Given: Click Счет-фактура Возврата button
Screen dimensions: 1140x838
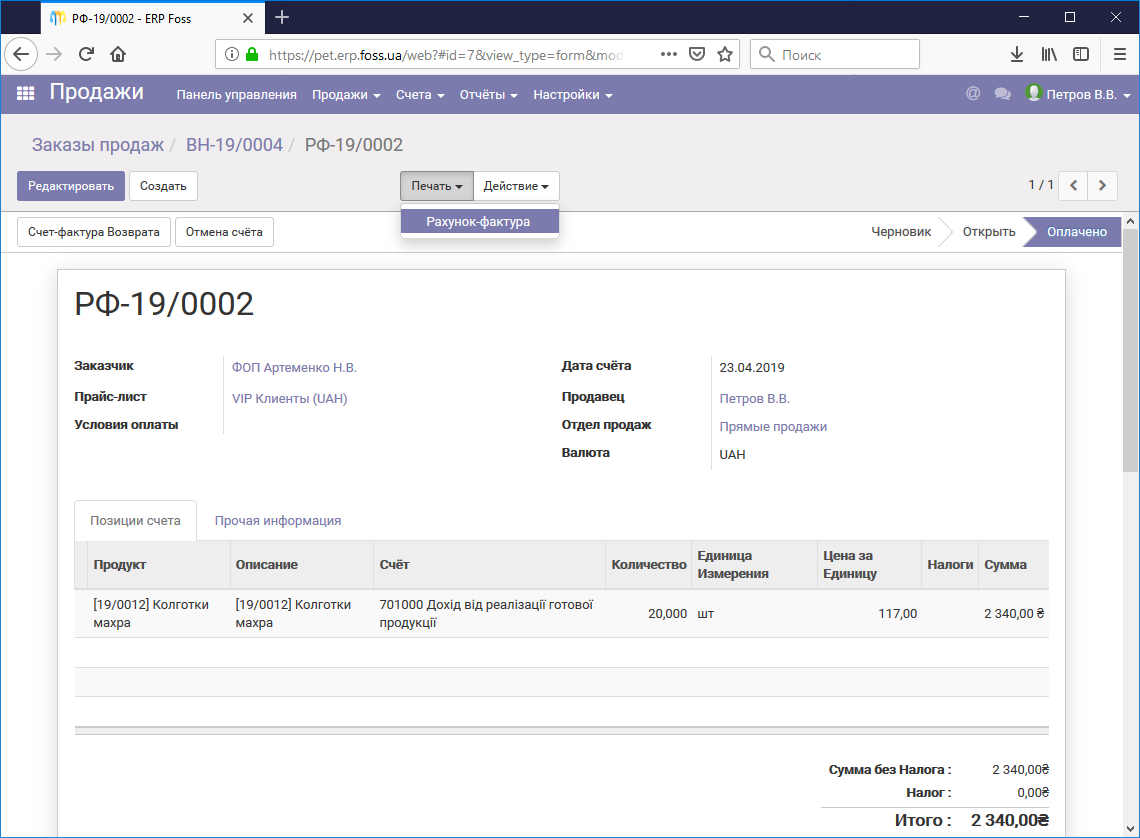Looking at the screenshot, I should 94,232.
